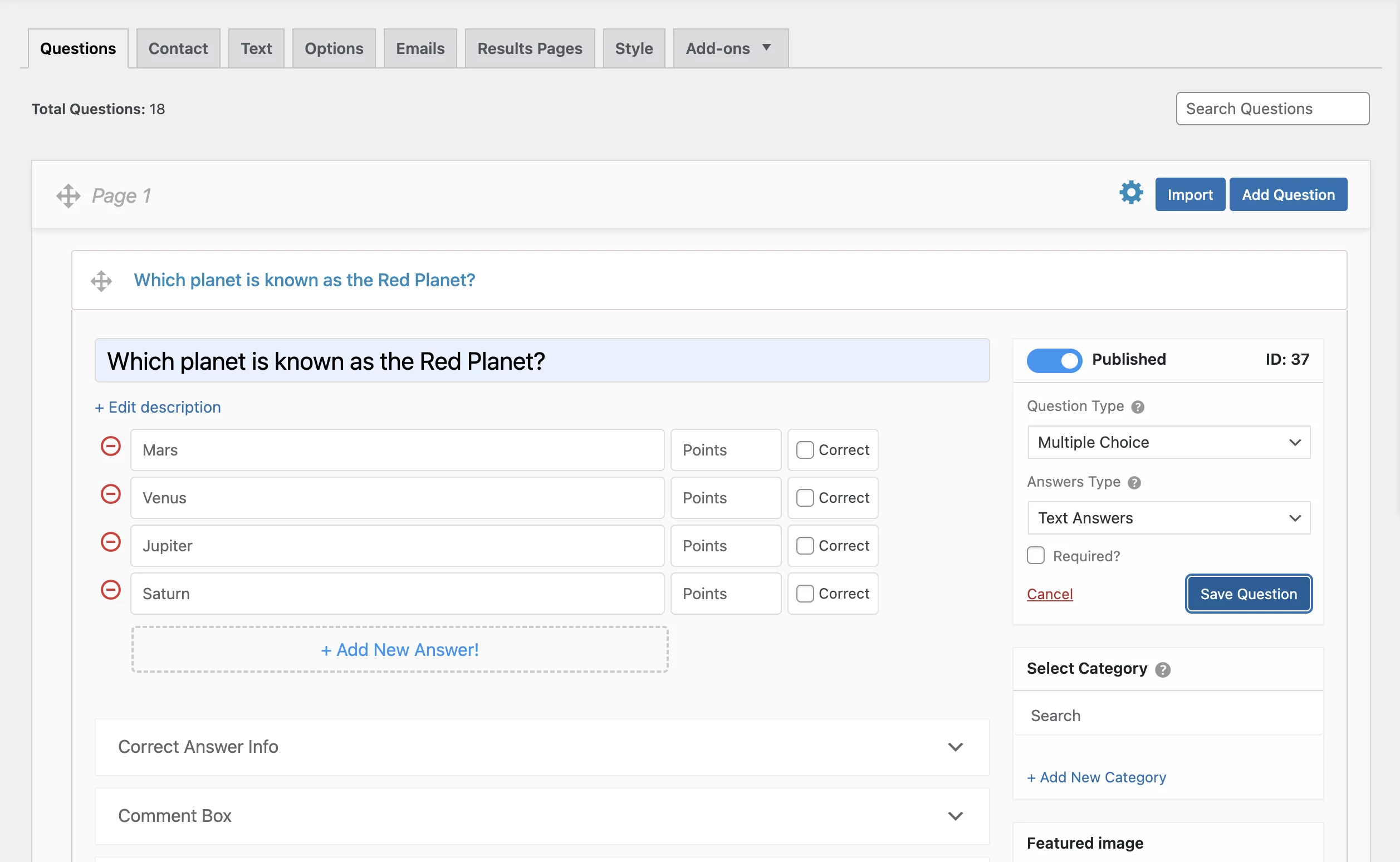Open the Text Answers type dropdown
This screenshot has height=862, width=1400.
coord(1168,518)
